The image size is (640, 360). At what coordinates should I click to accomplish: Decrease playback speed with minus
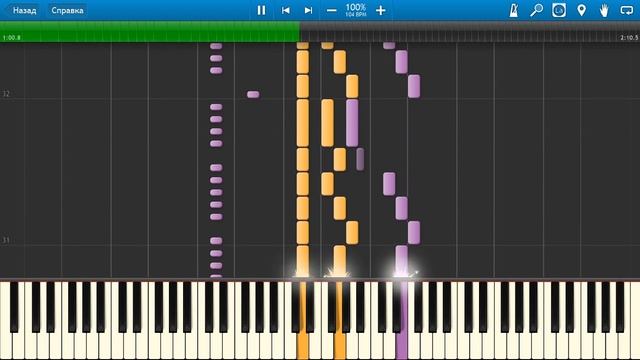[x=331, y=10]
